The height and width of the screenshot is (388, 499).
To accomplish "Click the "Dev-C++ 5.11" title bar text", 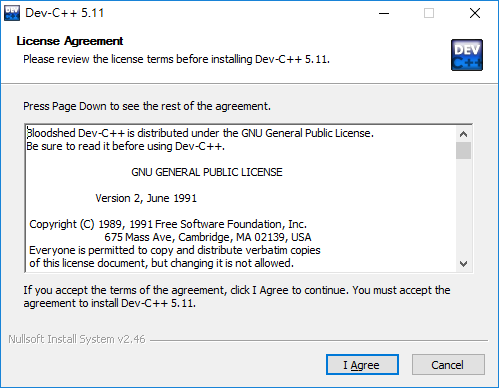I will tap(65, 13).
